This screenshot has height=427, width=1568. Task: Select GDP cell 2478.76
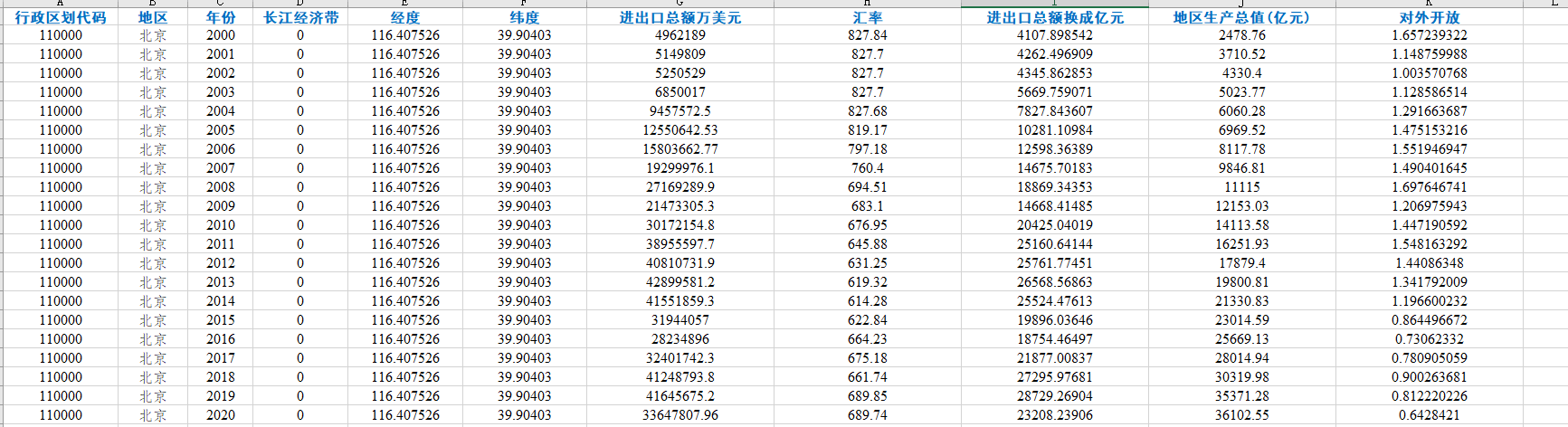click(x=1242, y=35)
